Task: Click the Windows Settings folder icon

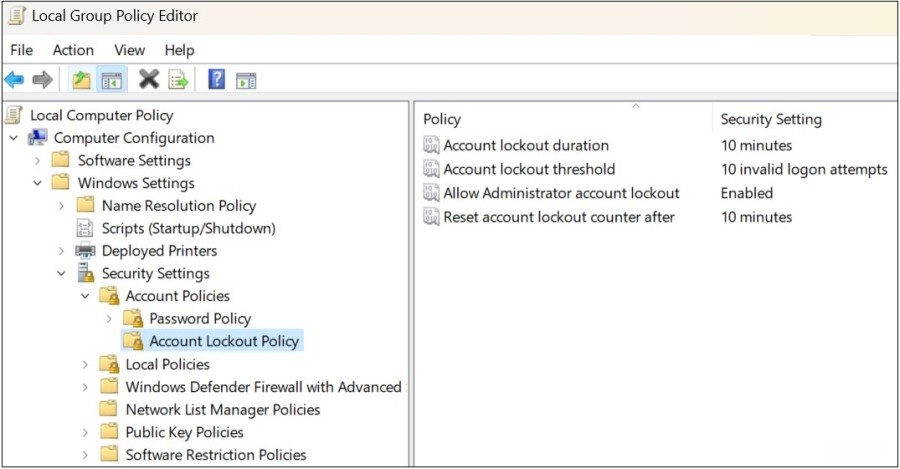Action: pyautogui.click(x=61, y=183)
